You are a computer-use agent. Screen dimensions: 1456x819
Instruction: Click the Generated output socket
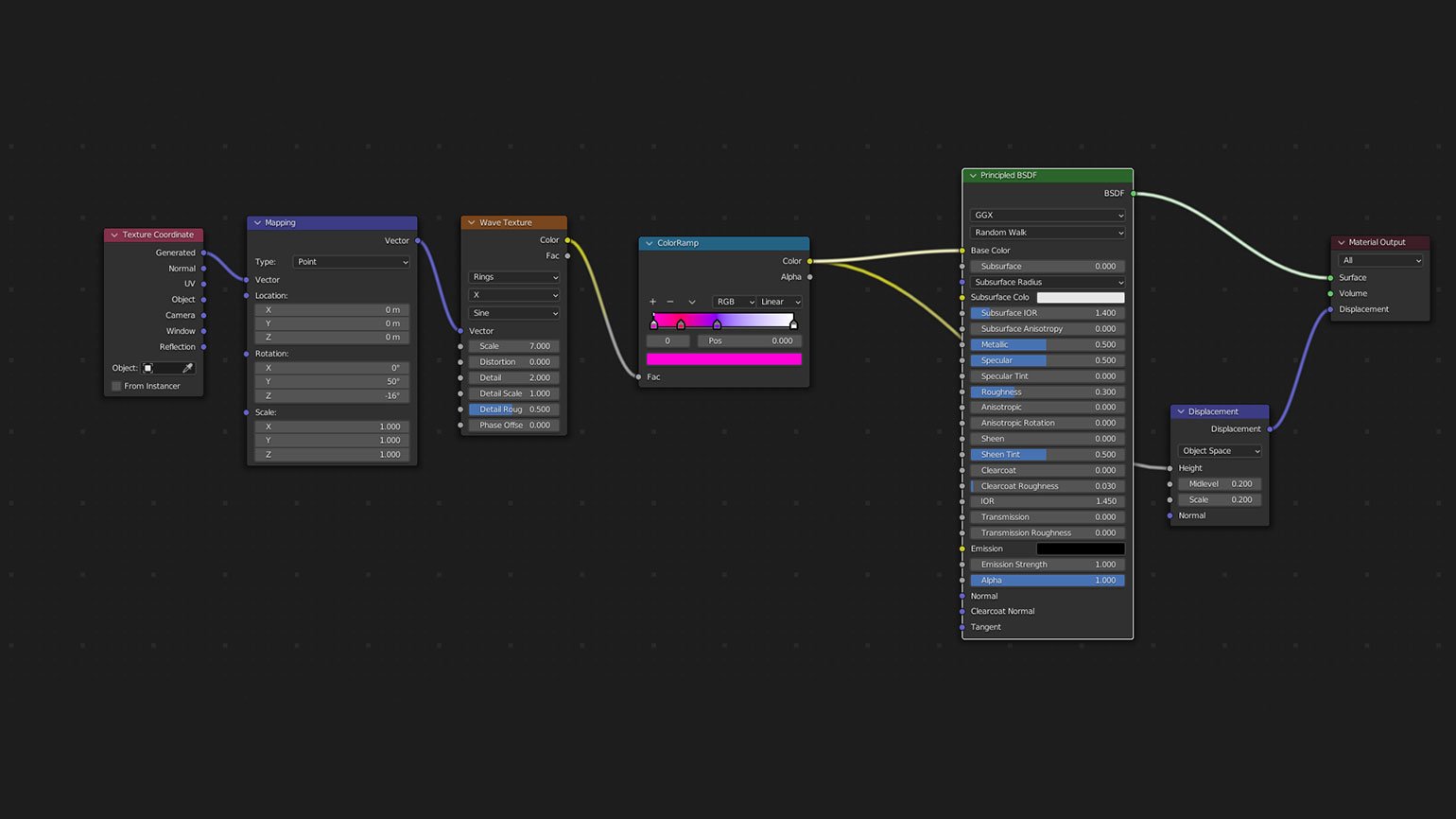point(203,253)
